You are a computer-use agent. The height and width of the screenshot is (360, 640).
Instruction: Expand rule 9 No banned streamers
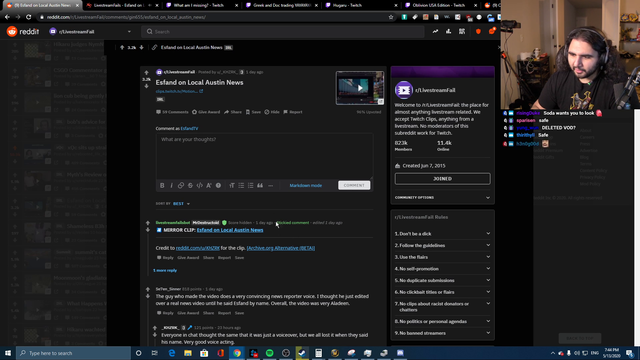[442, 333]
